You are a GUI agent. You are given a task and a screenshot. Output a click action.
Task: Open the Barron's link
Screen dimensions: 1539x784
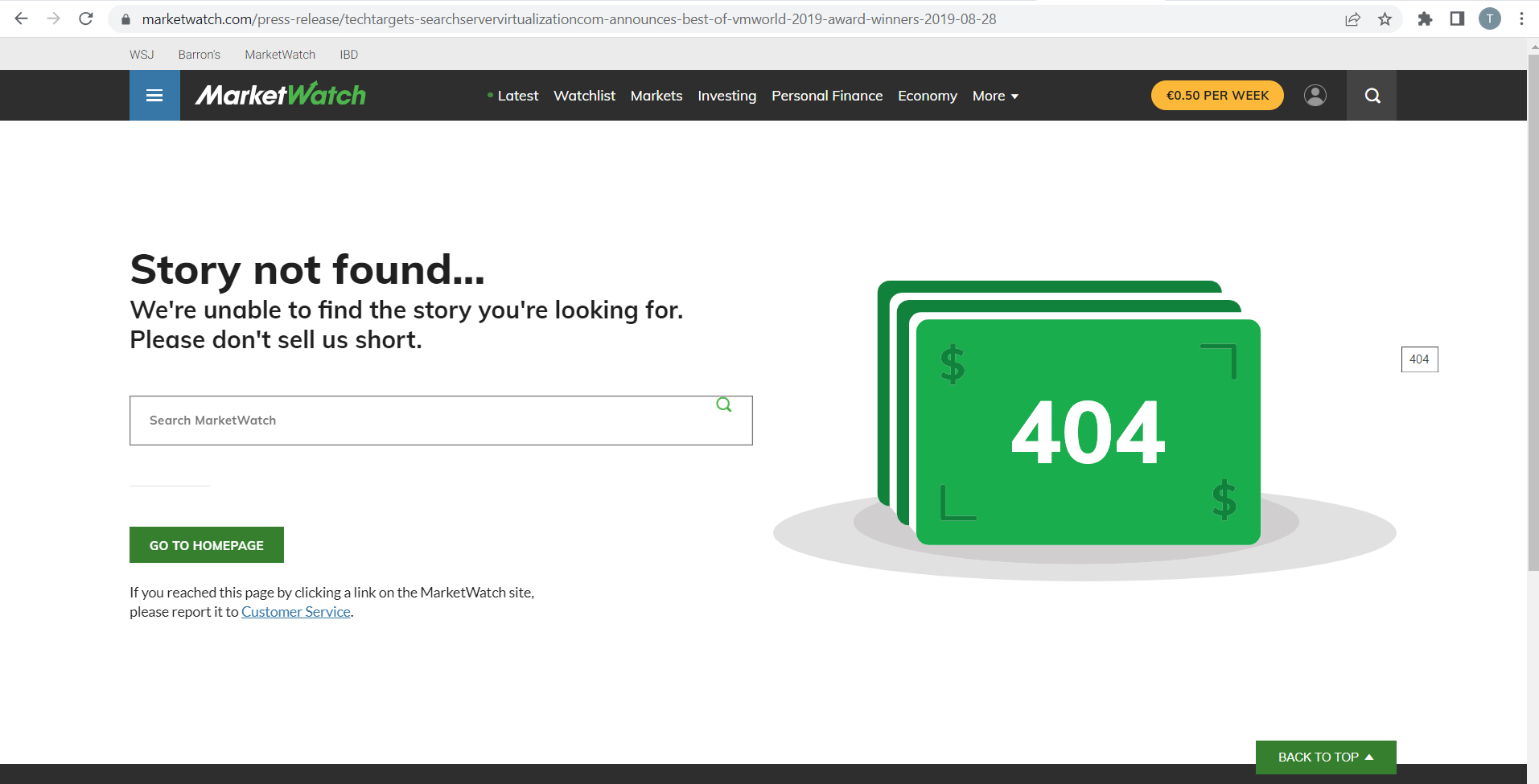(x=200, y=55)
